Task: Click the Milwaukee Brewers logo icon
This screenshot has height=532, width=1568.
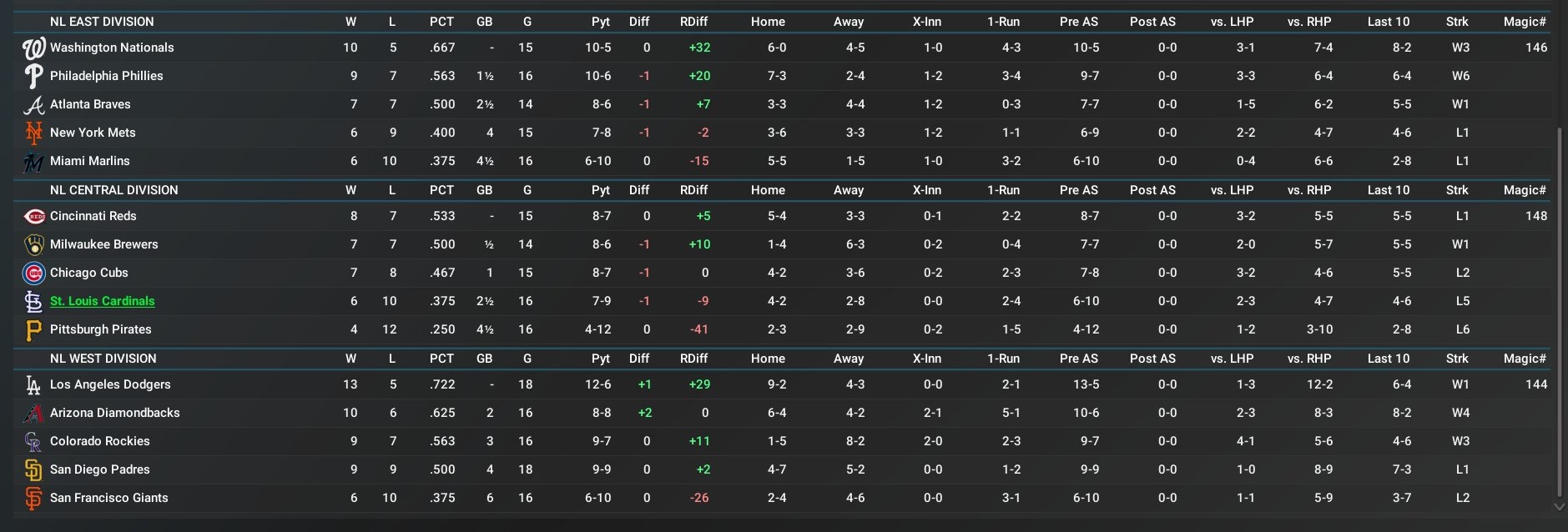Action: [34, 245]
